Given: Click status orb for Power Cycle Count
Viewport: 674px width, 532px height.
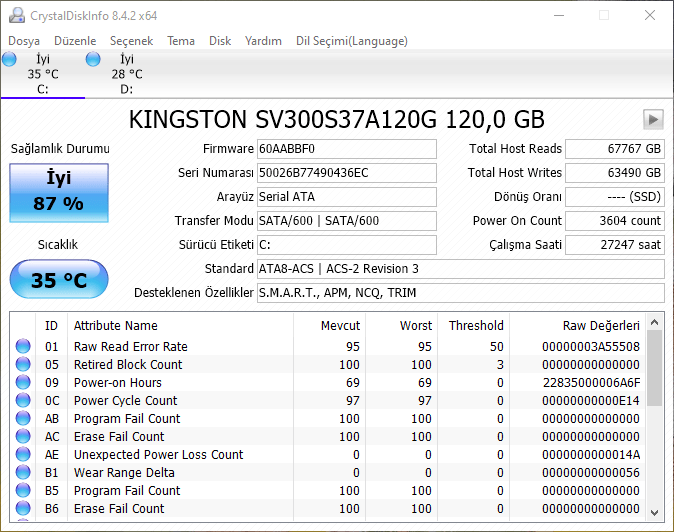Looking at the screenshot, I should coord(23,400).
